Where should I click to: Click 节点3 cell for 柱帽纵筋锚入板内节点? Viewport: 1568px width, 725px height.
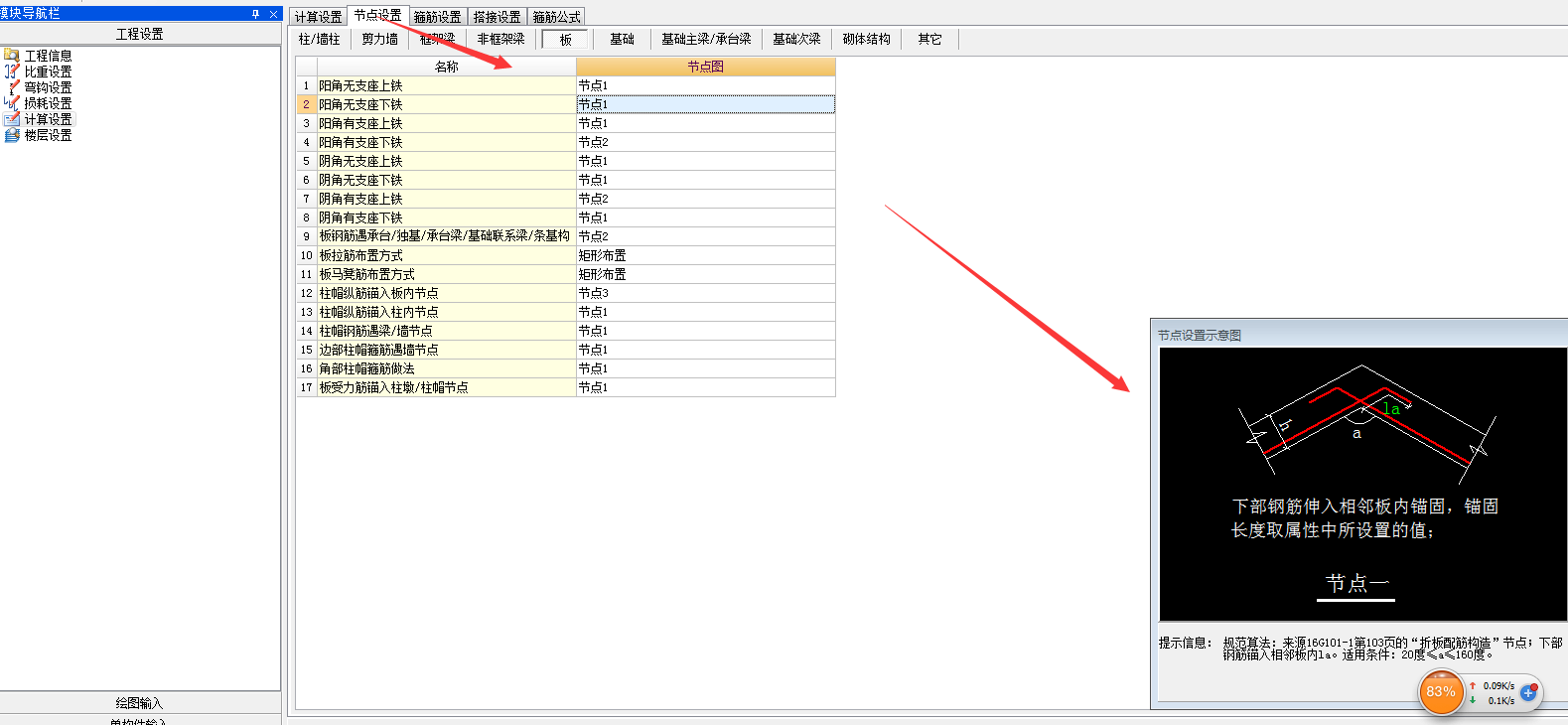click(705, 293)
